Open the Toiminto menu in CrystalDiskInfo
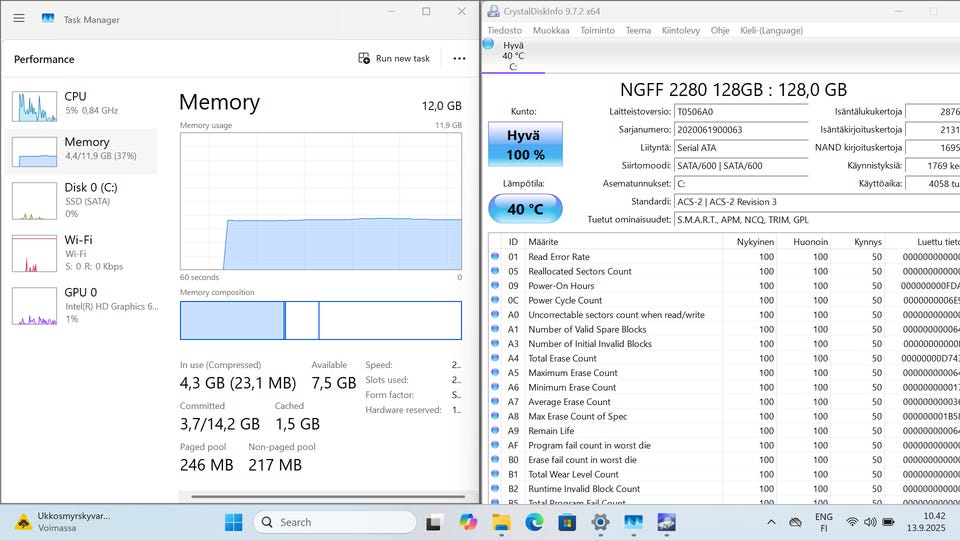The width and height of the screenshot is (960, 540). 598,30
